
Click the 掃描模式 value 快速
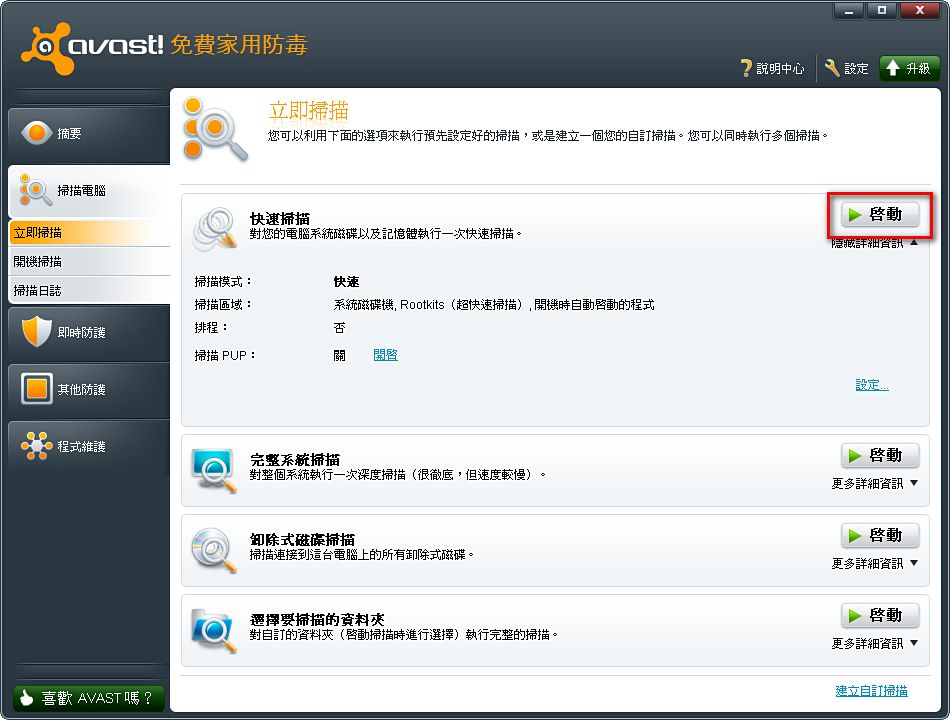point(346,282)
